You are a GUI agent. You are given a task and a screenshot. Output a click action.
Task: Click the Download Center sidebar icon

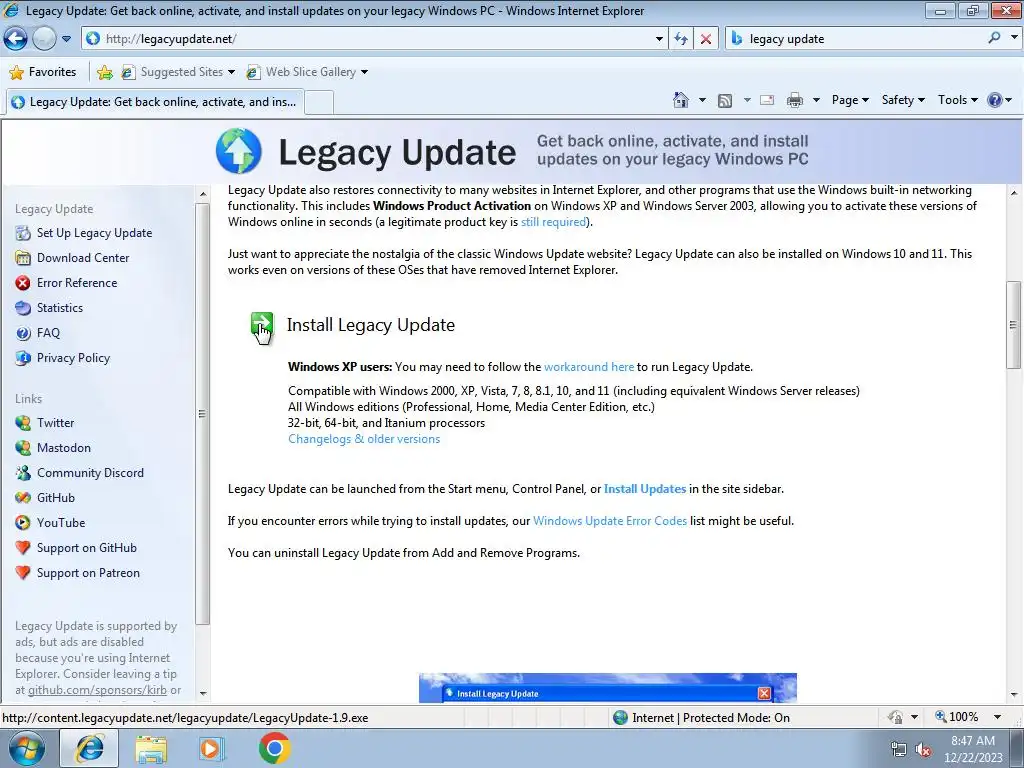(x=23, y=258)
